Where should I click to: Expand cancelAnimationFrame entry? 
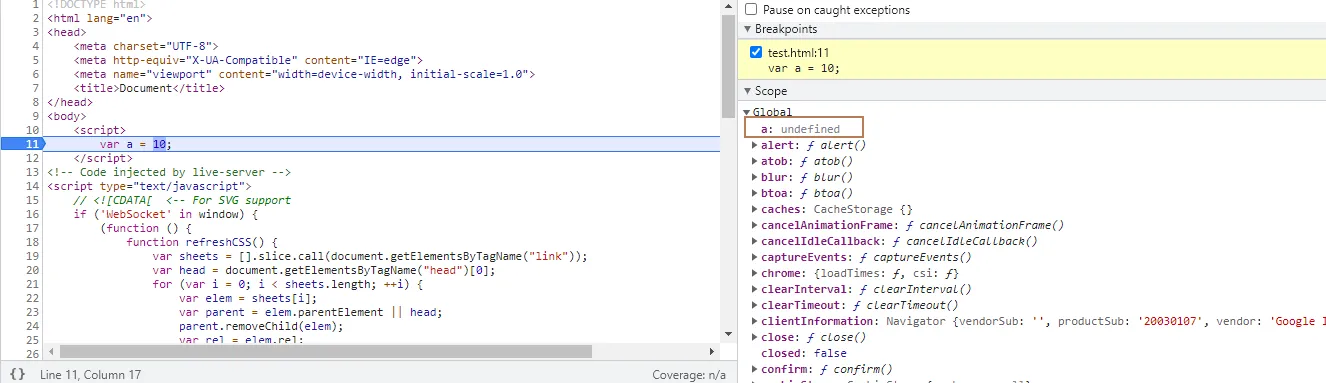point(755,225)
